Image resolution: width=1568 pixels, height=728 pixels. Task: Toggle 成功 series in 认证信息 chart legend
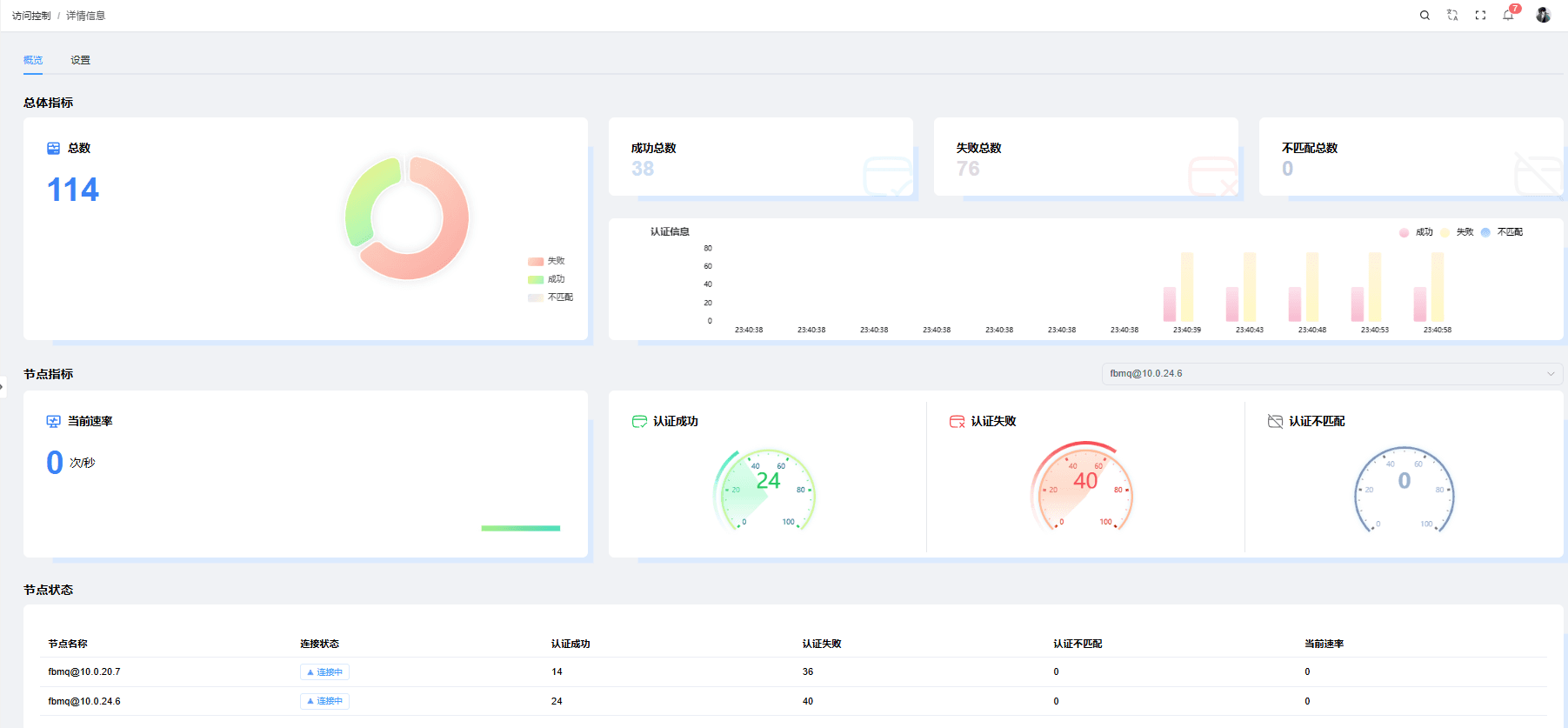point(1416,232)
